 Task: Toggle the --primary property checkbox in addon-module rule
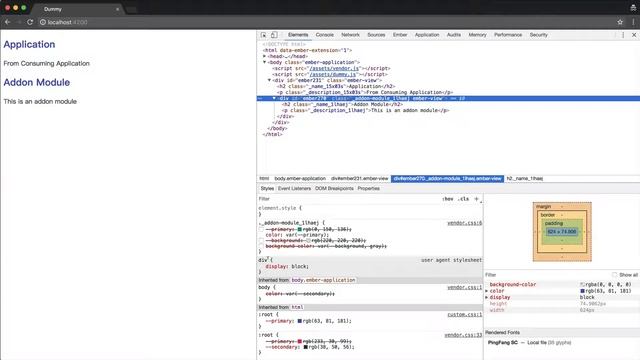click(261, 229)
